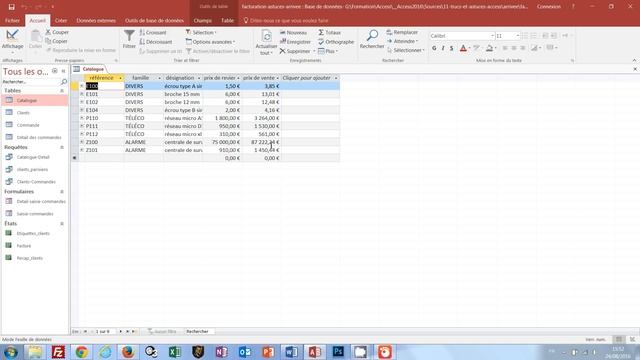This screenshot has width=640, height=360.
Task: Click the navigation pane search magnifier
Action: point(64,82)
